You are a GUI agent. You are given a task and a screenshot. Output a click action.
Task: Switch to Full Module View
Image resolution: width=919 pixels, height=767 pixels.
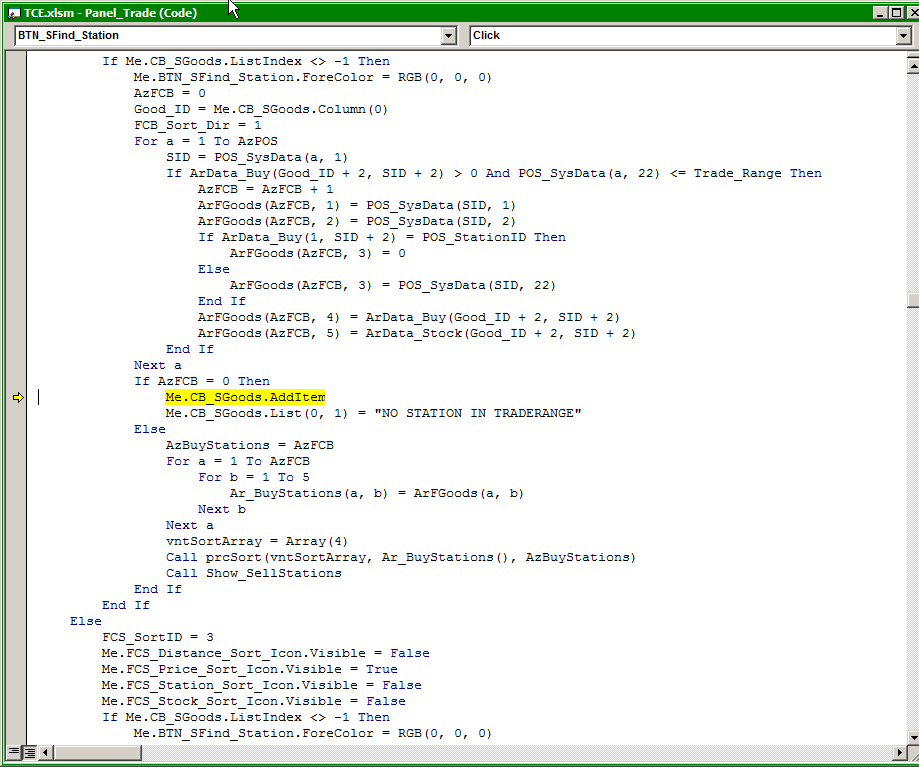(29, 752)
